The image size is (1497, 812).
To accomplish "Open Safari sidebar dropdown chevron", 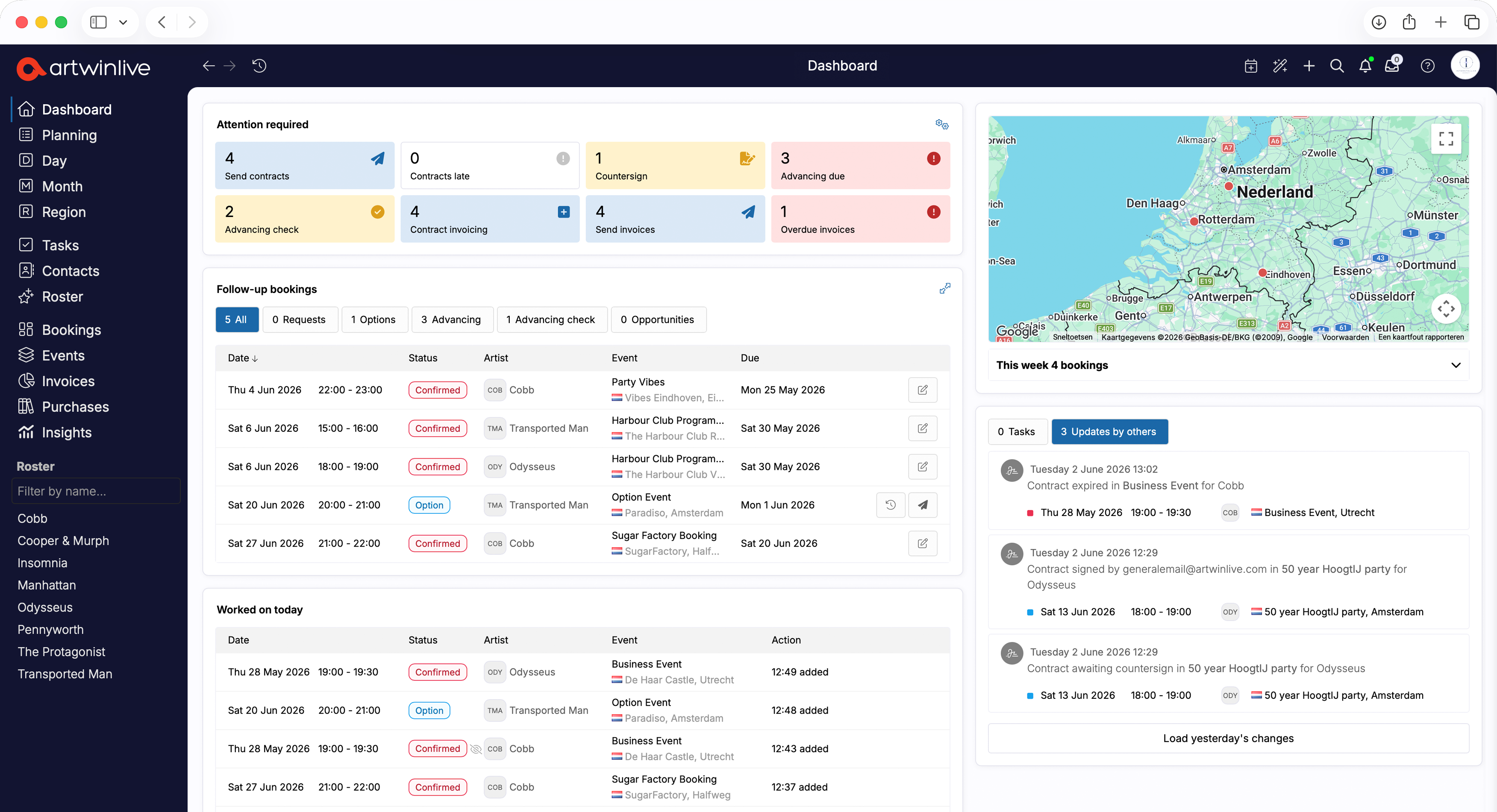I will point(123,22).
